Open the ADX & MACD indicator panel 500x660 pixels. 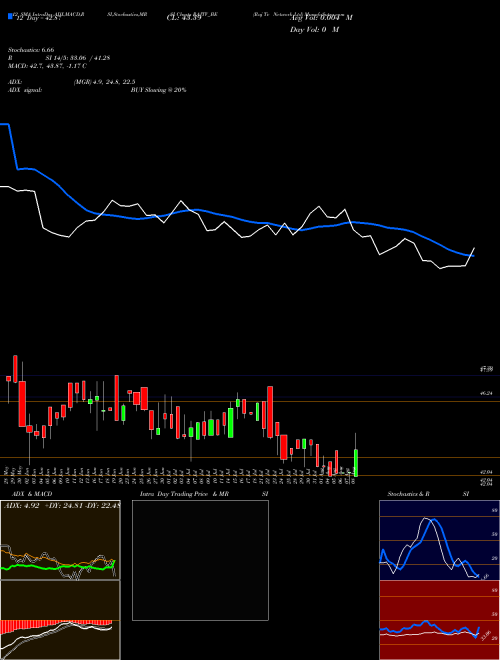(x=60, y=580)
